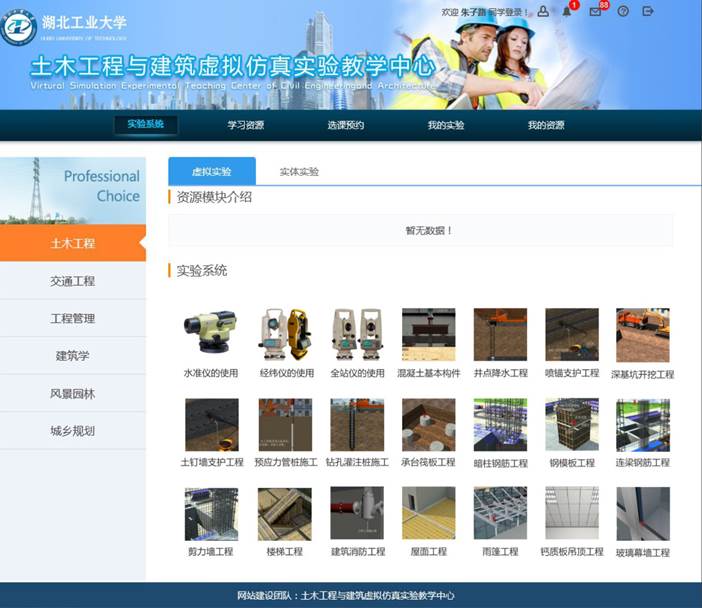Screen dimensions: 702x608
Task: Go to 学习资源 in navigation bar
Action: (x=245, y=125)
